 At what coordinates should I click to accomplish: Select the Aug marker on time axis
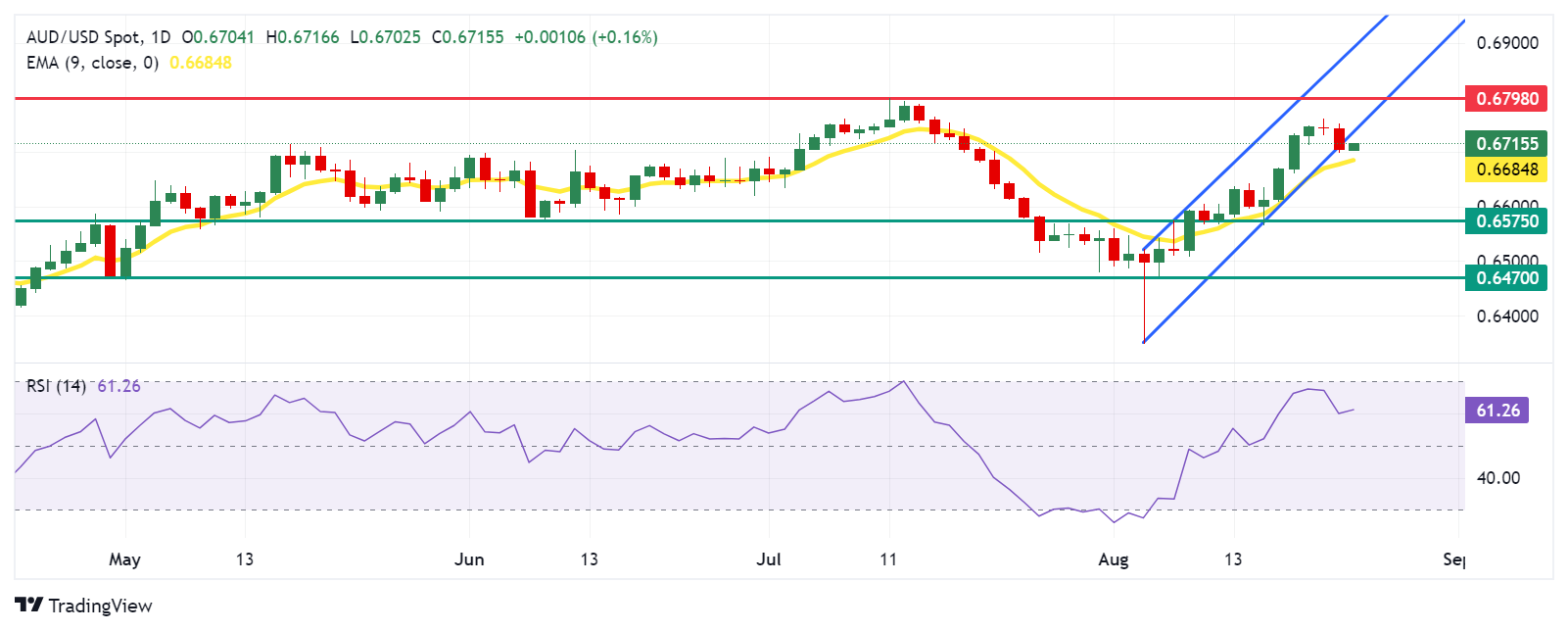click(1114, 559)
